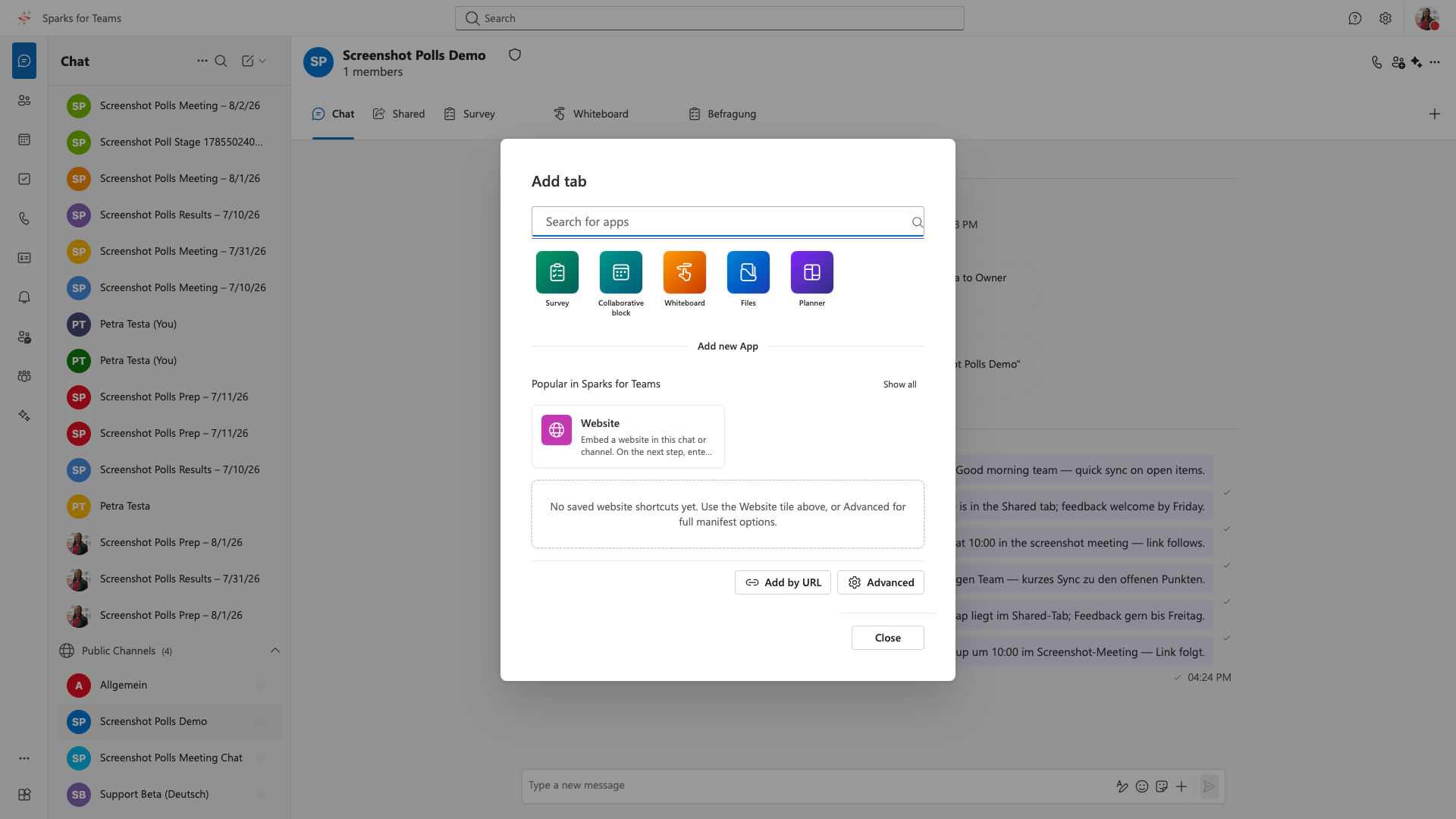Add a new tab with the plus icon
1456x819 pixels.
tap(1435, 114)
